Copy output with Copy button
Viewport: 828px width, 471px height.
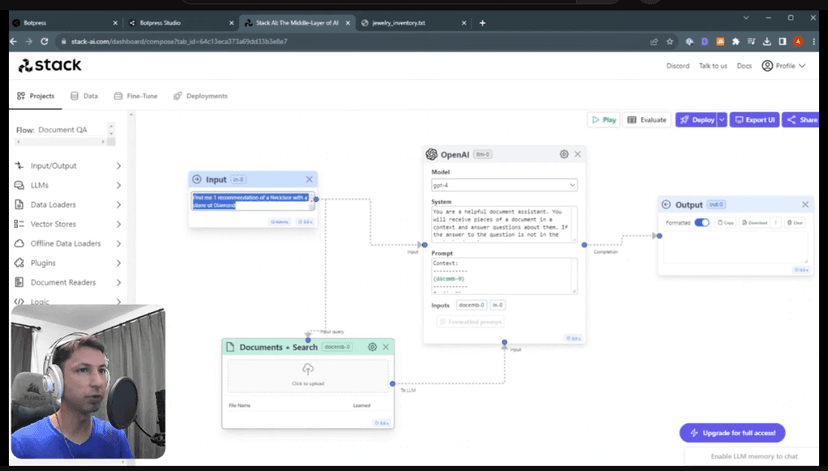point(726,223)
